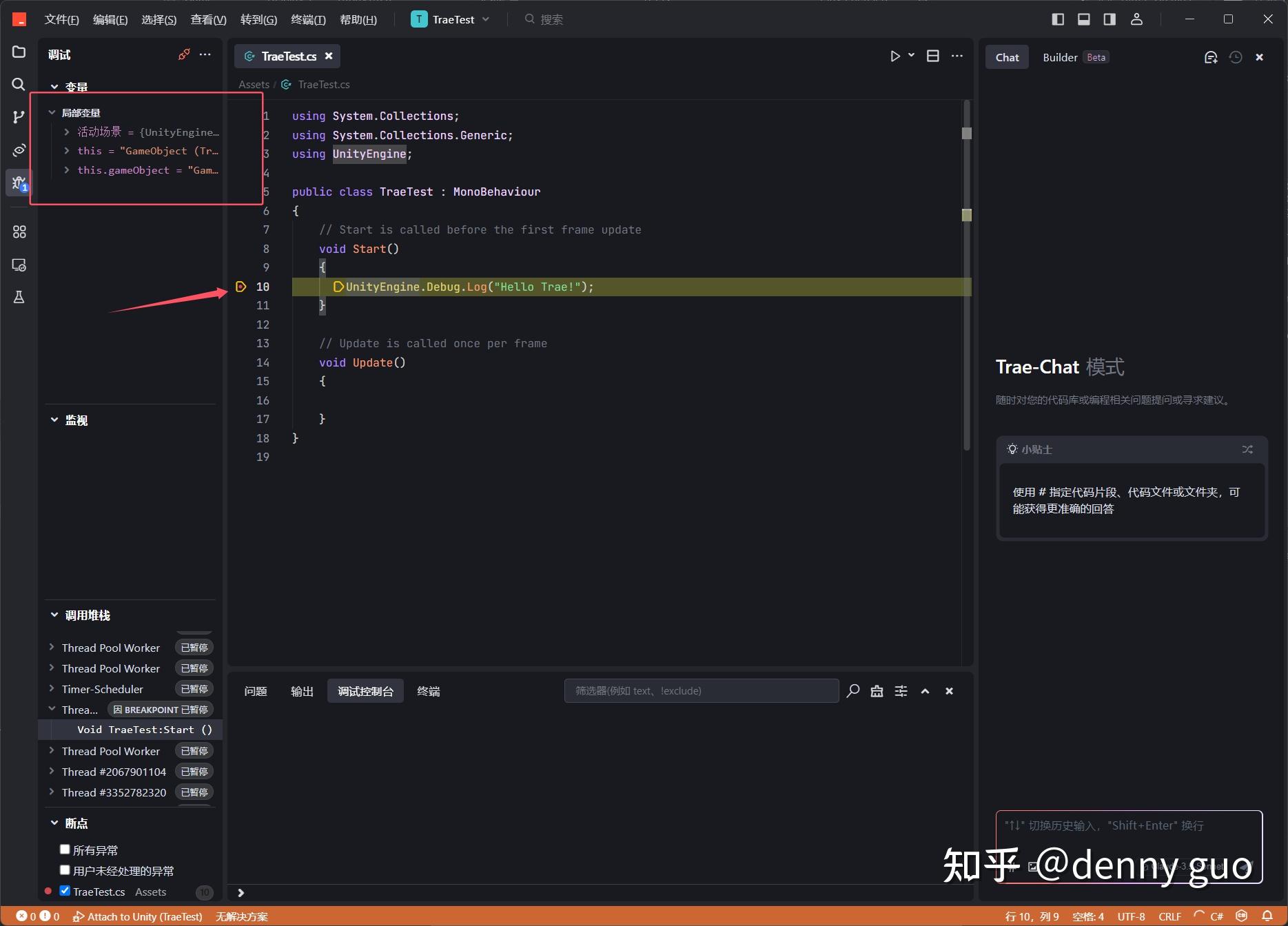Click the Testing flask icon in sidebar

tap(19, 297)
